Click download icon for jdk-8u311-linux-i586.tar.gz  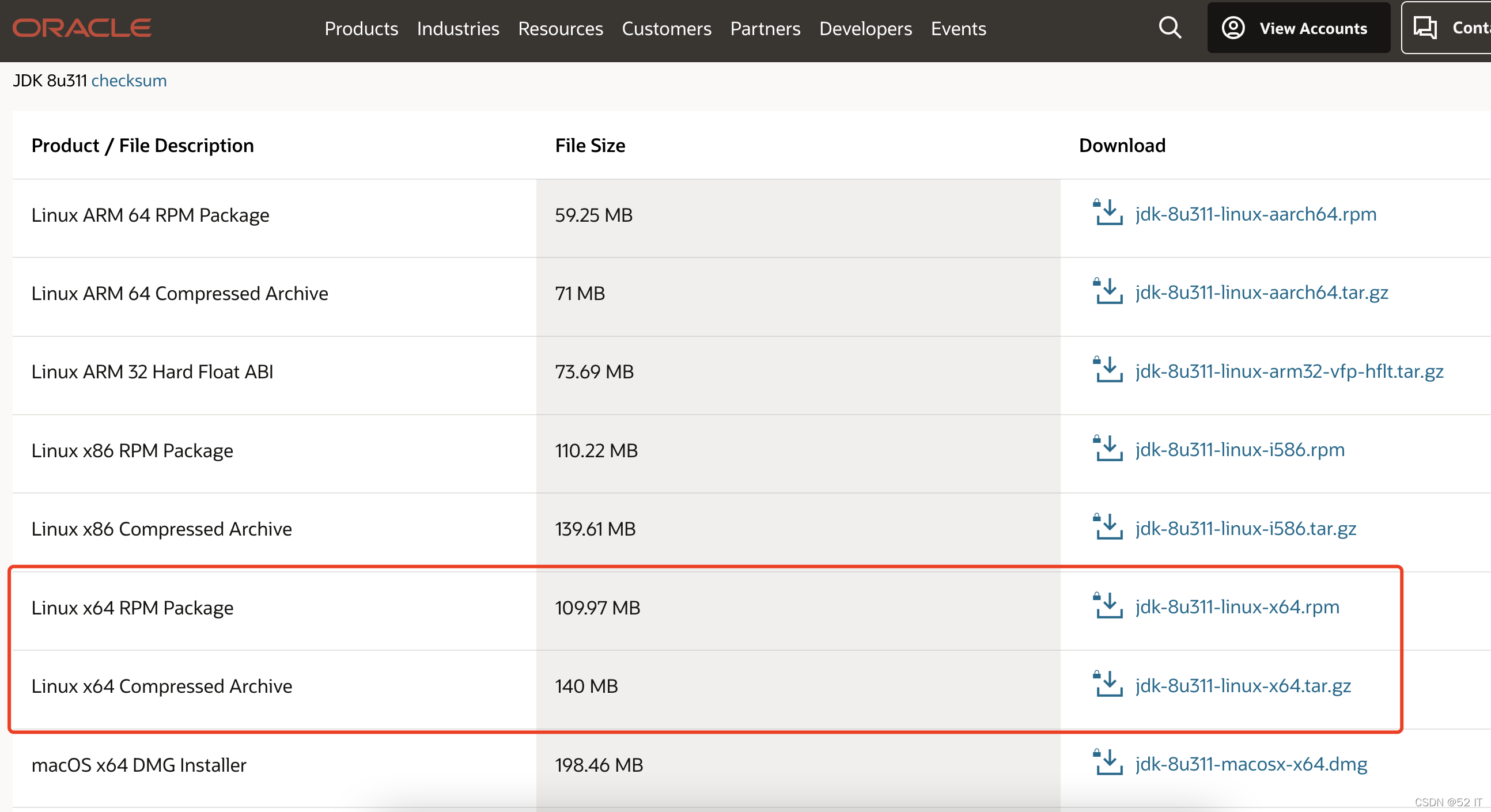(x=1108, y=526)
